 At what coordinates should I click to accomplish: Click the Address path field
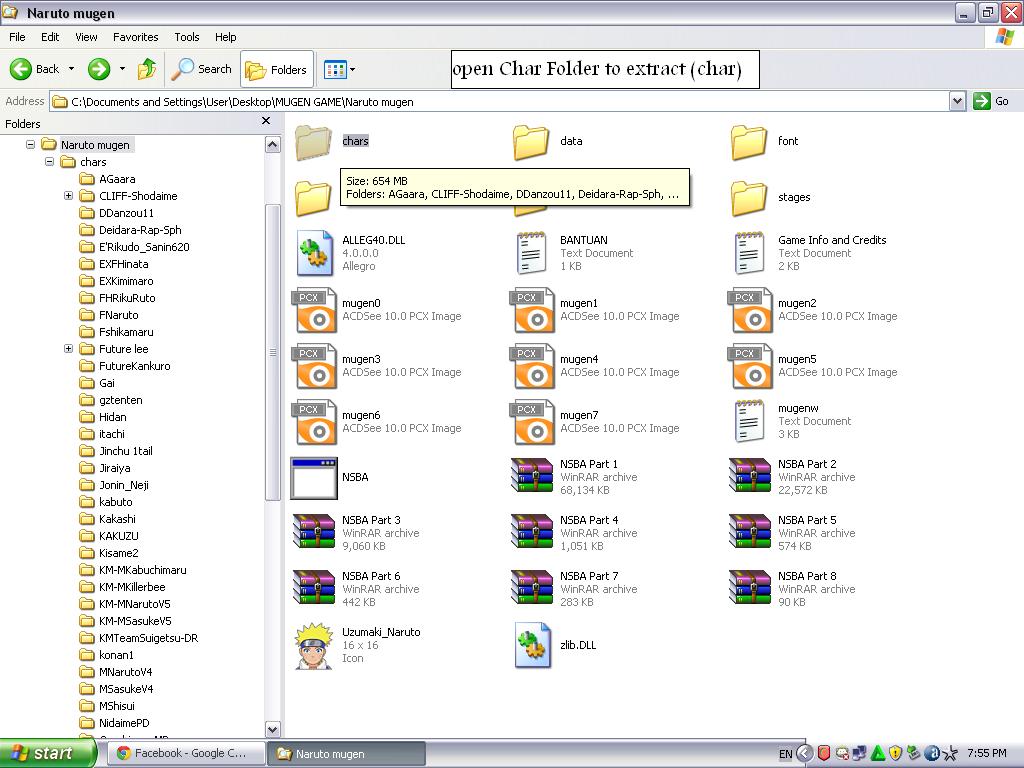tap(500, 101)
